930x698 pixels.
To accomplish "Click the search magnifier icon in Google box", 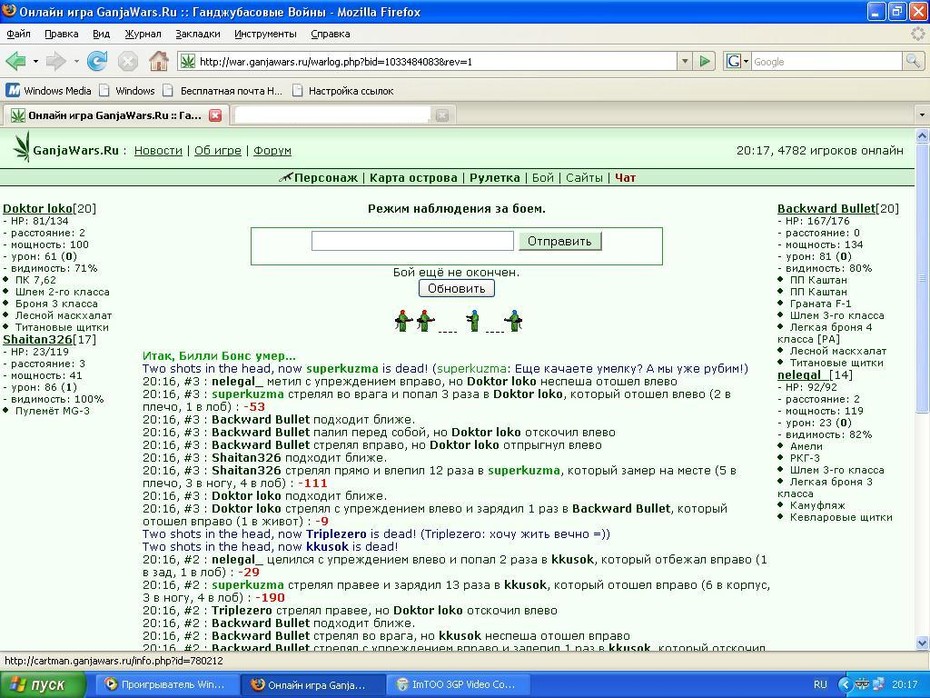I will click(x=913, y=61).
